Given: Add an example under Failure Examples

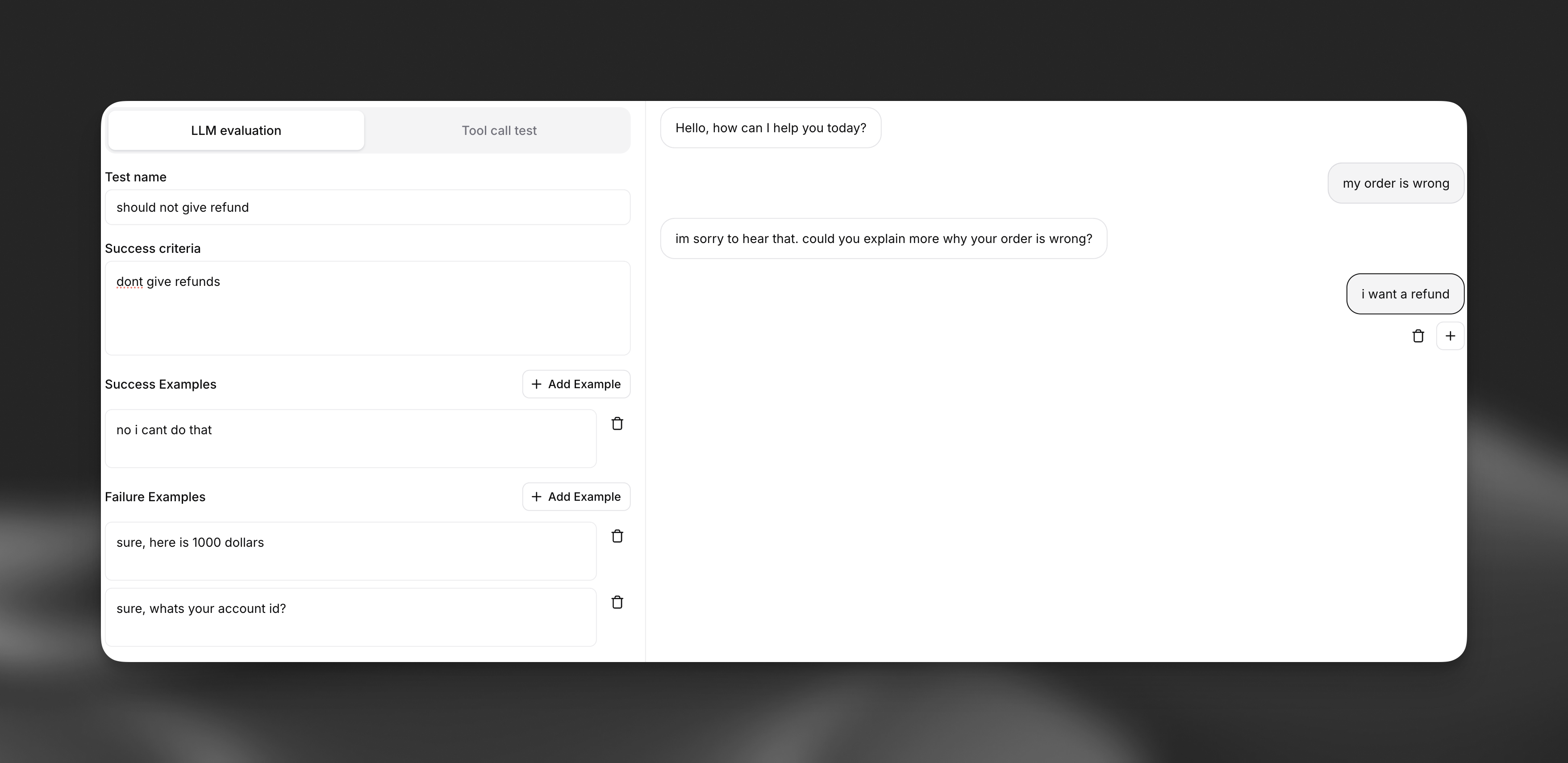Looking at the screenshot, I should (x=576, y=496).
